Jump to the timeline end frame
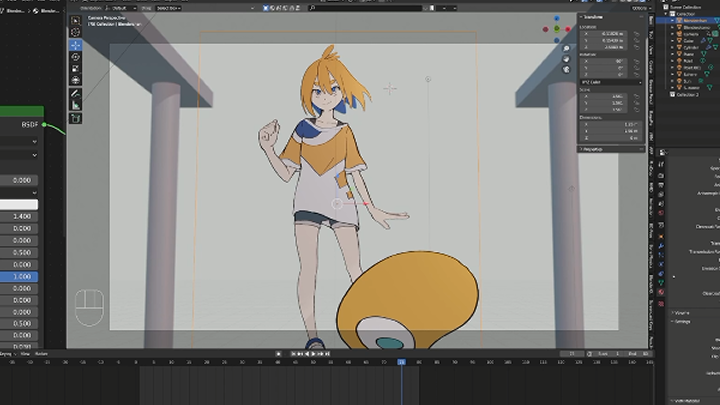Image resolution: width=720 pixels, height=405 pixels. tap(327, 354)
